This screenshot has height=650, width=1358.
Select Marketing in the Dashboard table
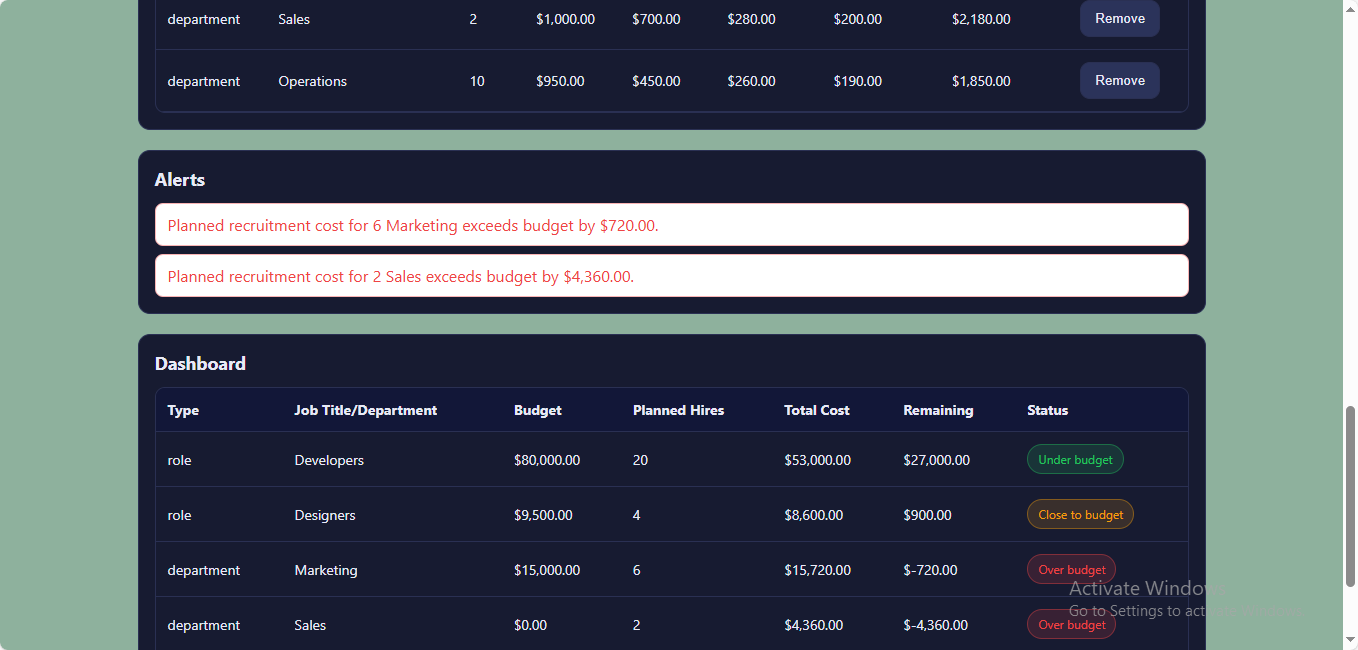[x=326, y=570]
